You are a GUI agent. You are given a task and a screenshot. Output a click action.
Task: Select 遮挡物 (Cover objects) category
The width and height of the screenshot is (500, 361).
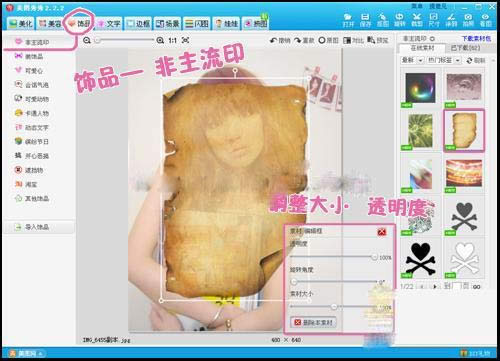(29, 170)
